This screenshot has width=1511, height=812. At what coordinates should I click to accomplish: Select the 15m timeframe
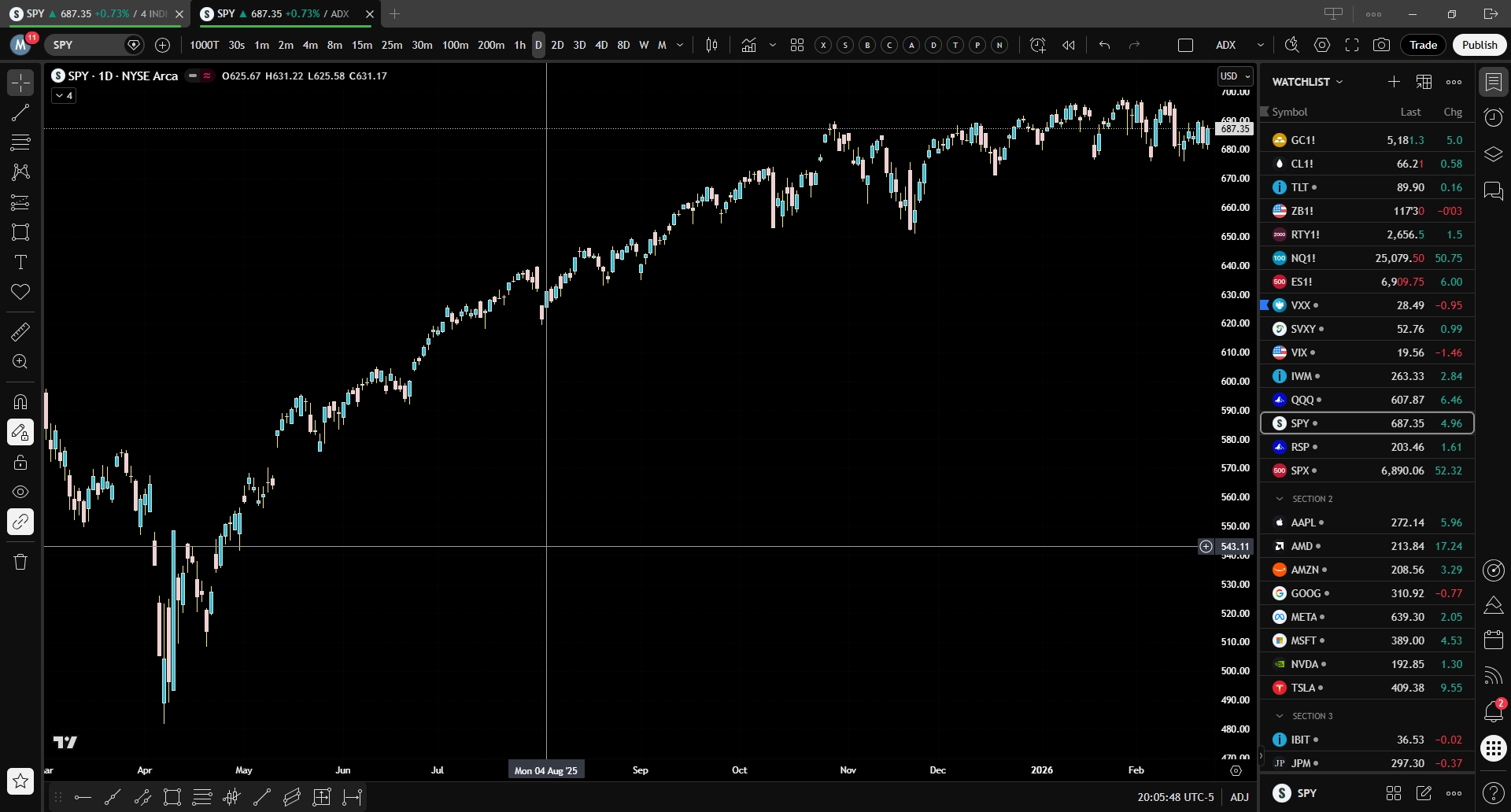tap(362, 45)
